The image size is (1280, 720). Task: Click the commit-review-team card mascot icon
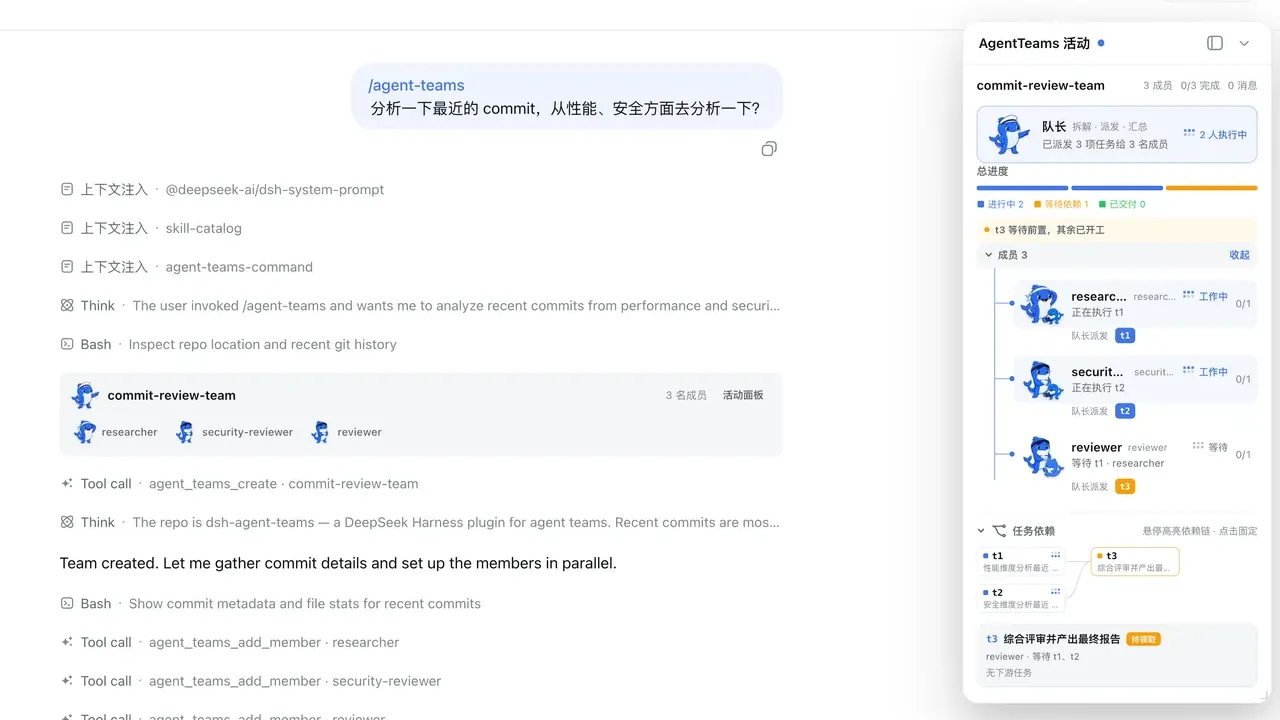(85, 395)
